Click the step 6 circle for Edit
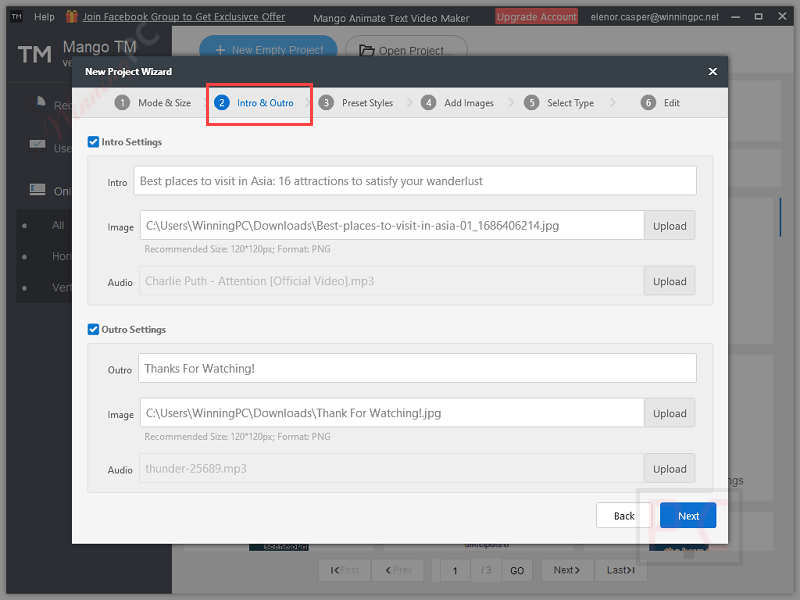This screenshot has height=600, width=800. click(x=648, y=103)
